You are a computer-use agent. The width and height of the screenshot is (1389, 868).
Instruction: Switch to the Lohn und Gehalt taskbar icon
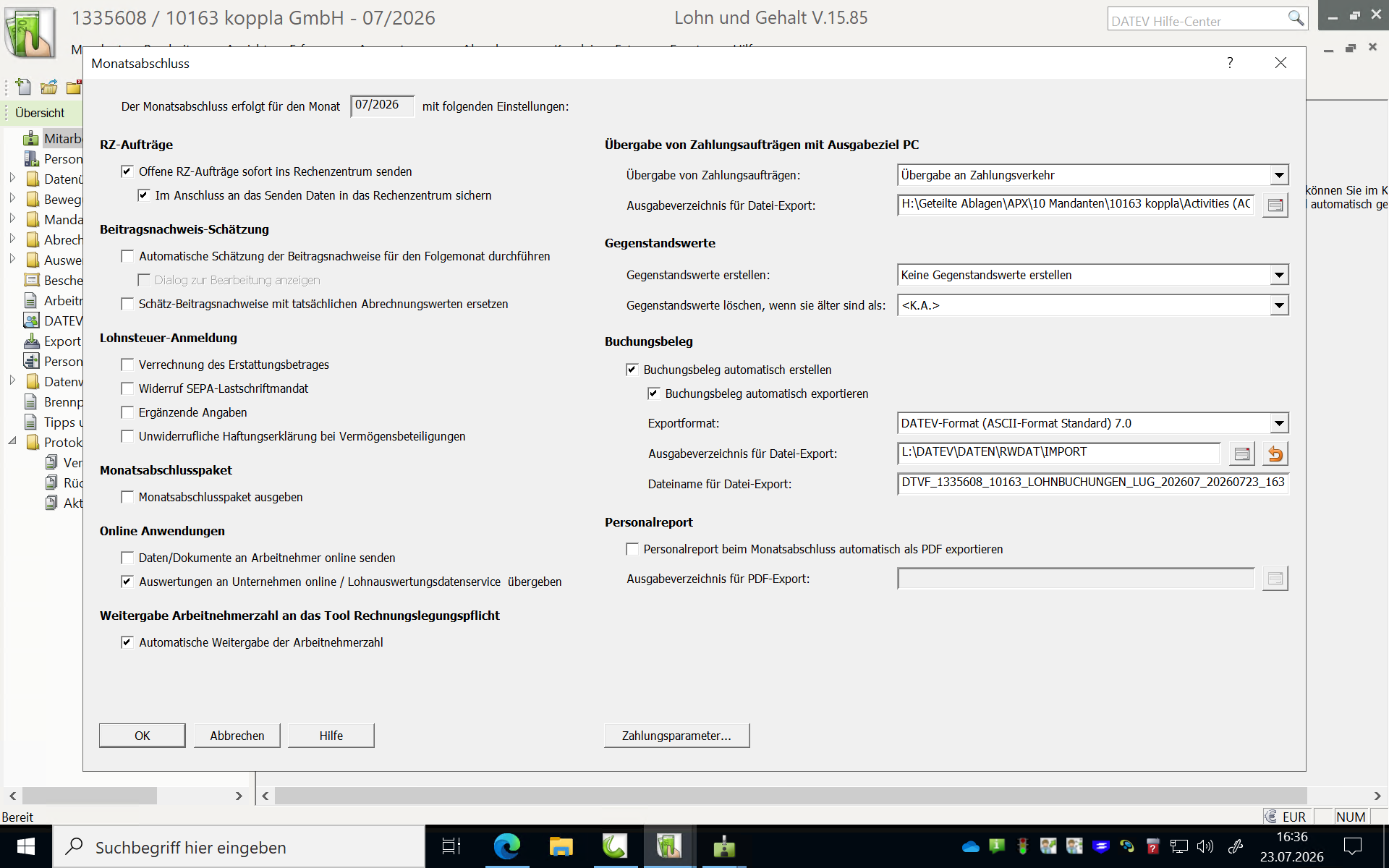pyautogui.click(x=669, y=846)
